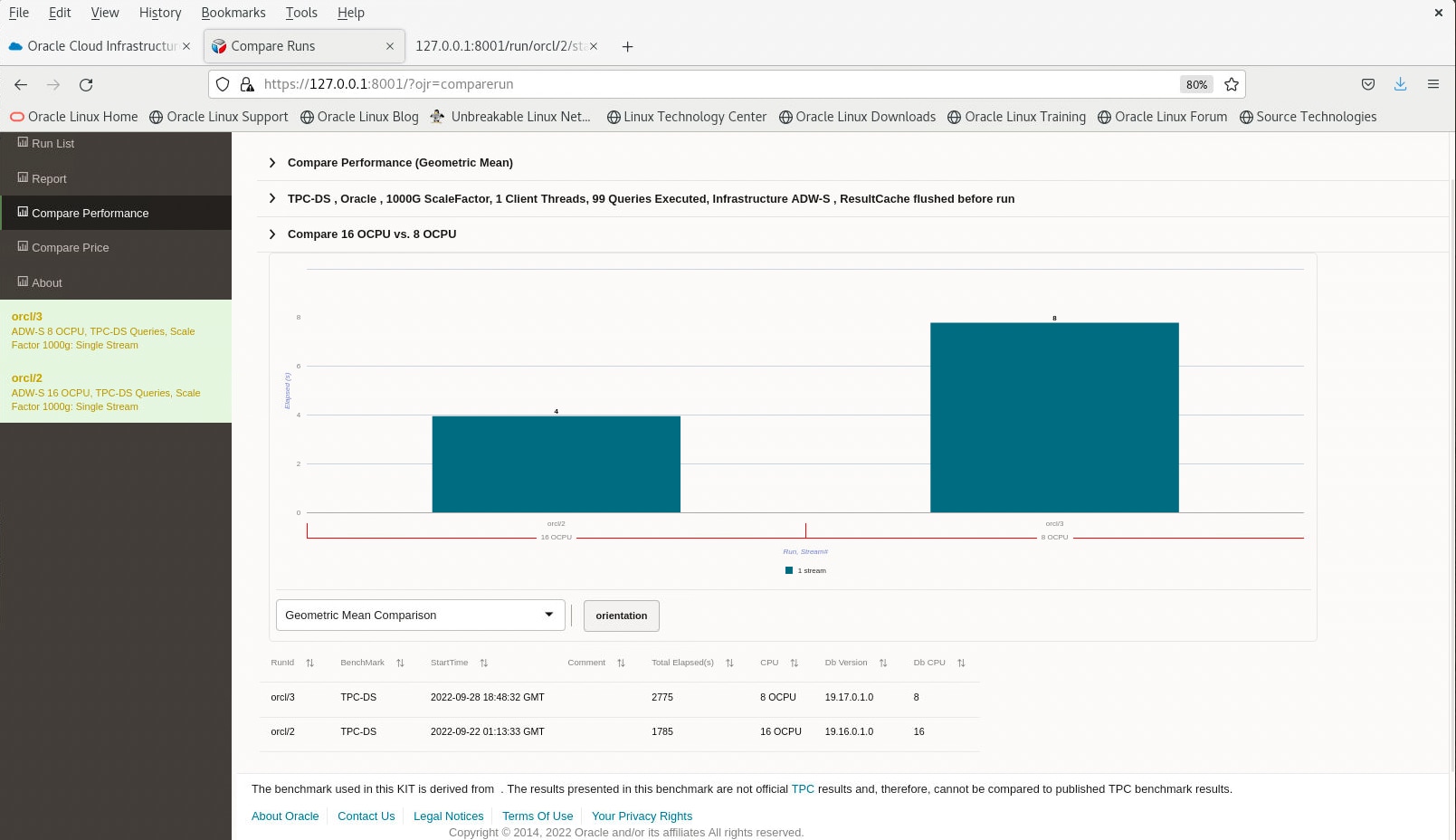1456x840 pixels.
Task: Sort table by RunId arrows
Action: (x=309, y=663)
